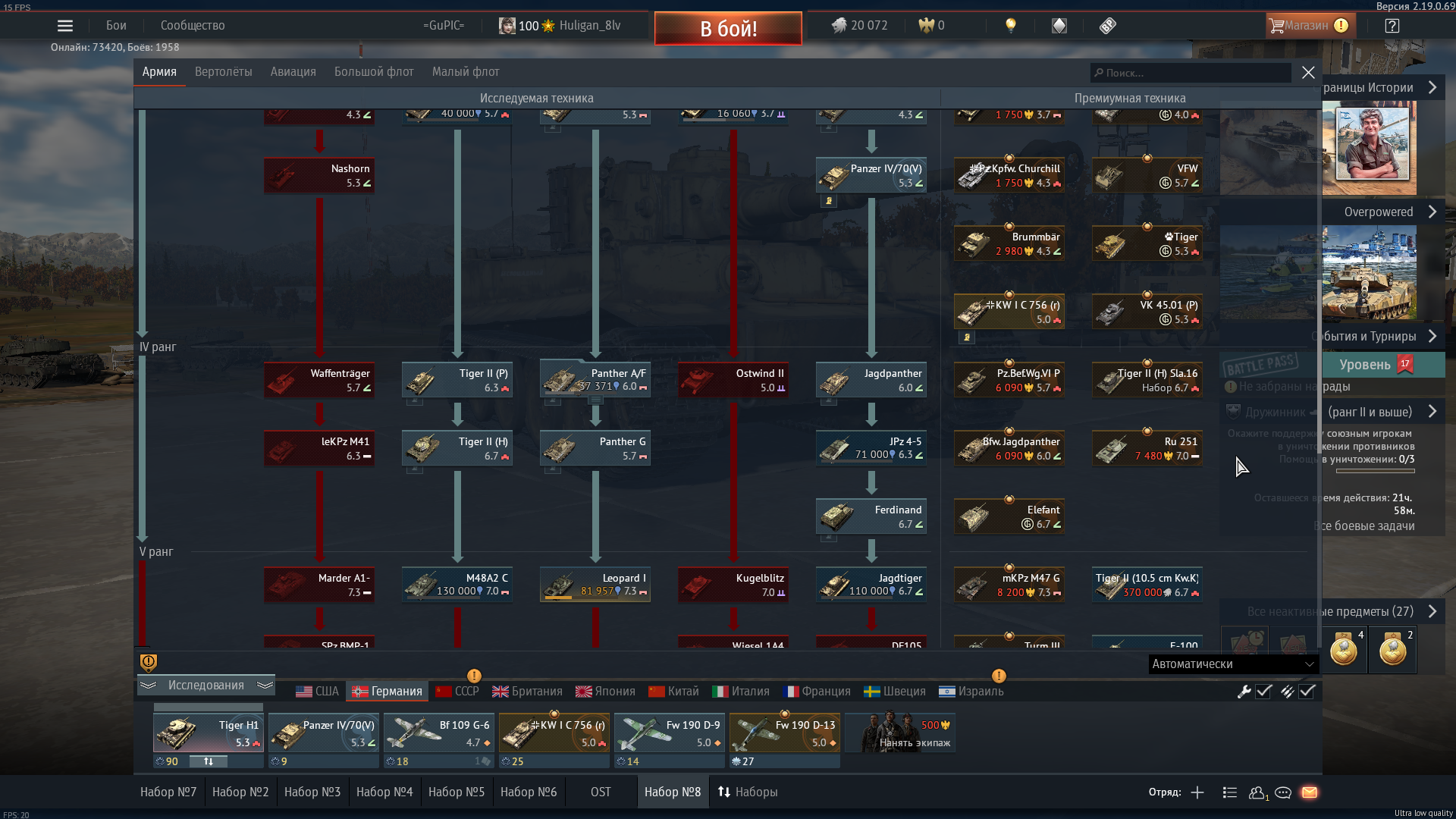Select the СССР nation tab
This screenshot has width=1456, height=819.
coord(457,692)
